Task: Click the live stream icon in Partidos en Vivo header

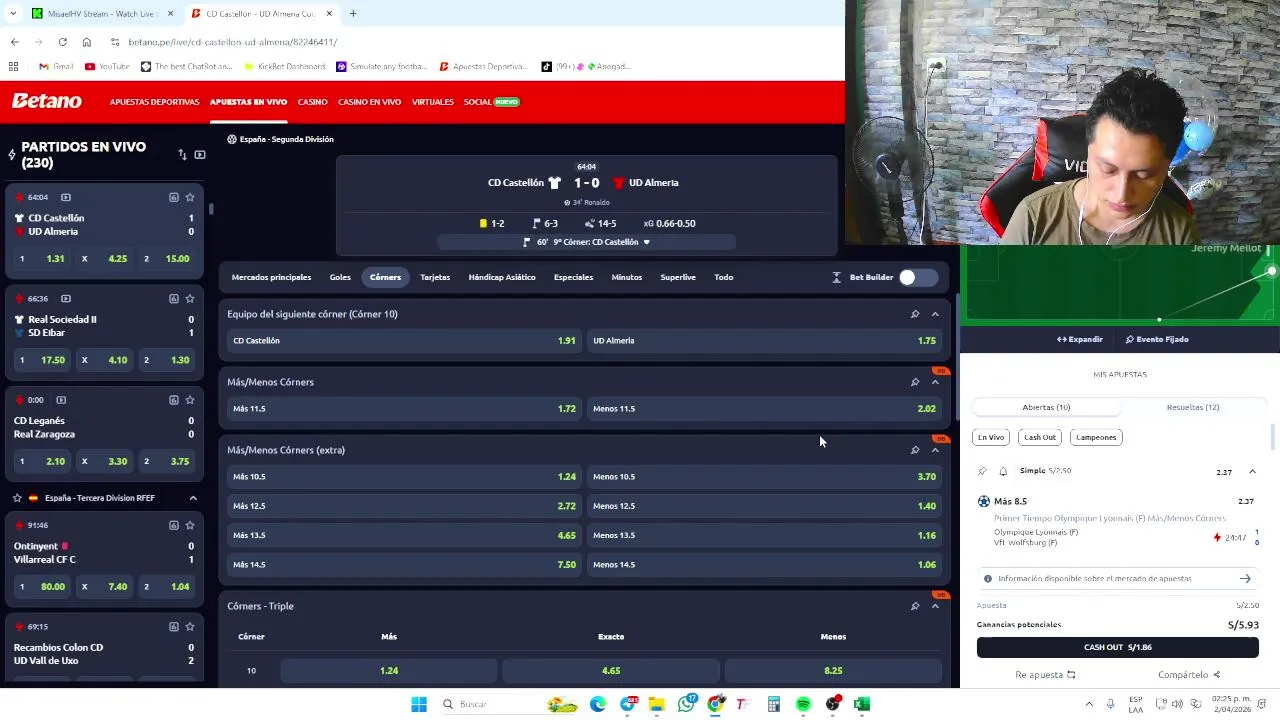Action: pos(200,155)
